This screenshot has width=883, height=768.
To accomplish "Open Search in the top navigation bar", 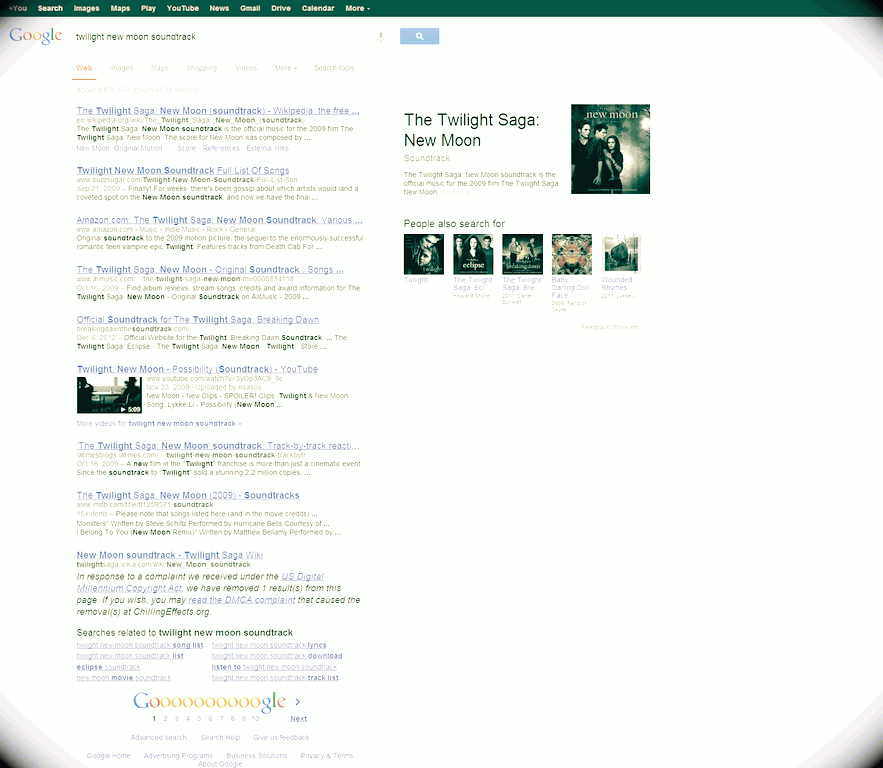I will [x=50, y=8].
